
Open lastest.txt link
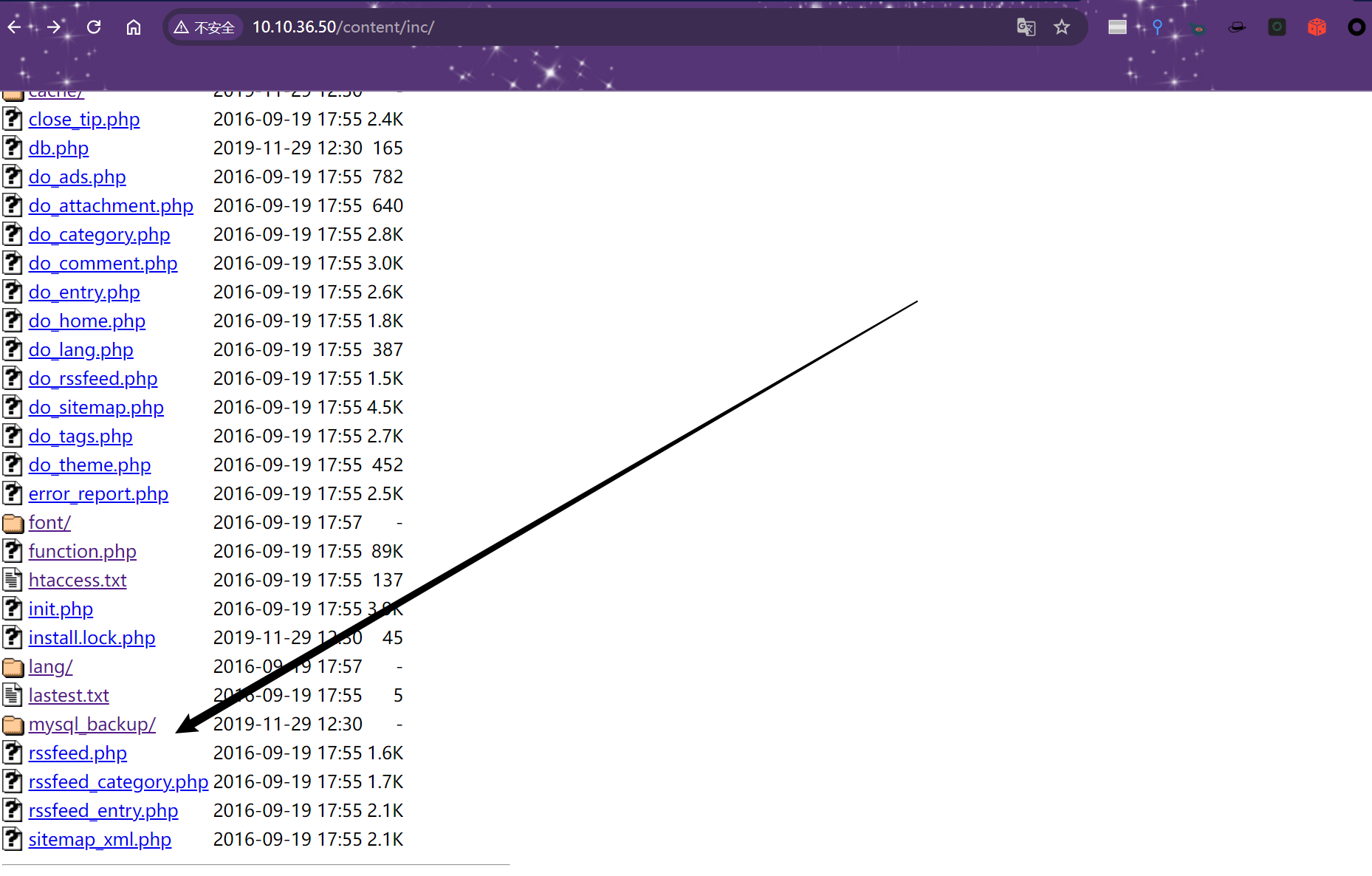(x=69, y=696)
